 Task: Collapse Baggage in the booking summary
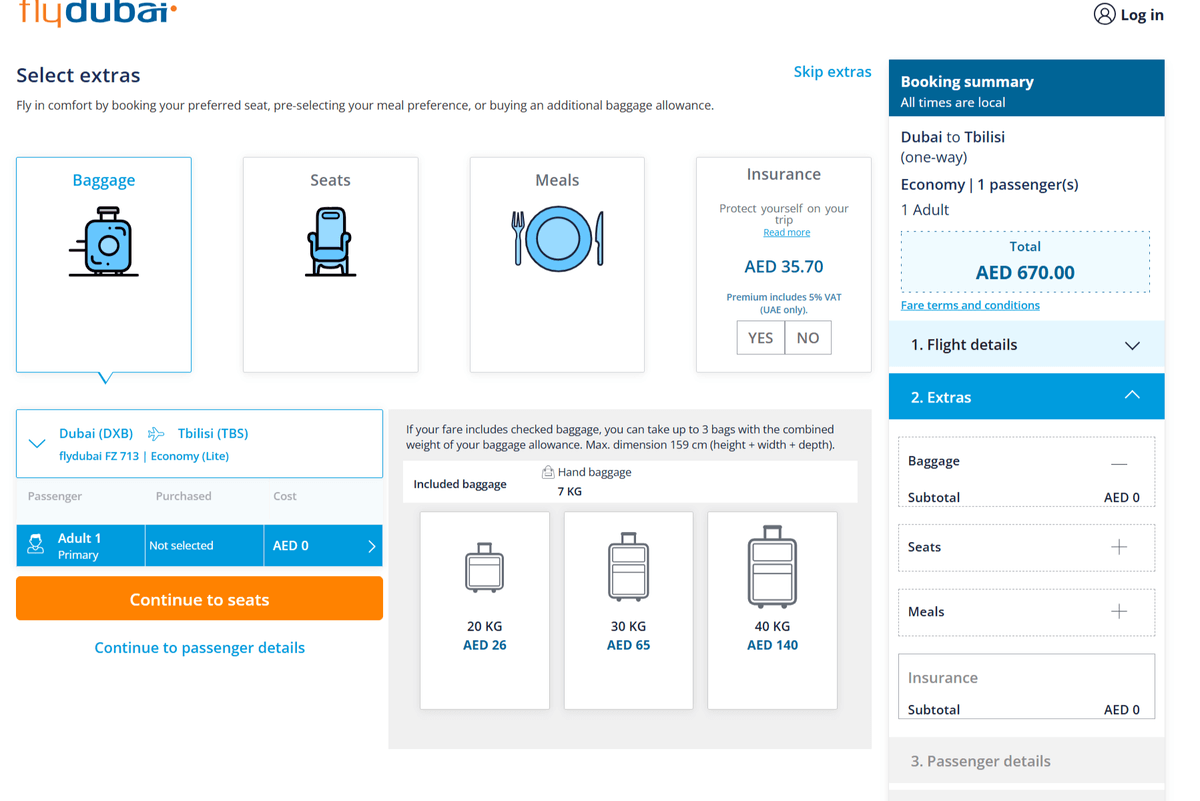click(1119, 464)
